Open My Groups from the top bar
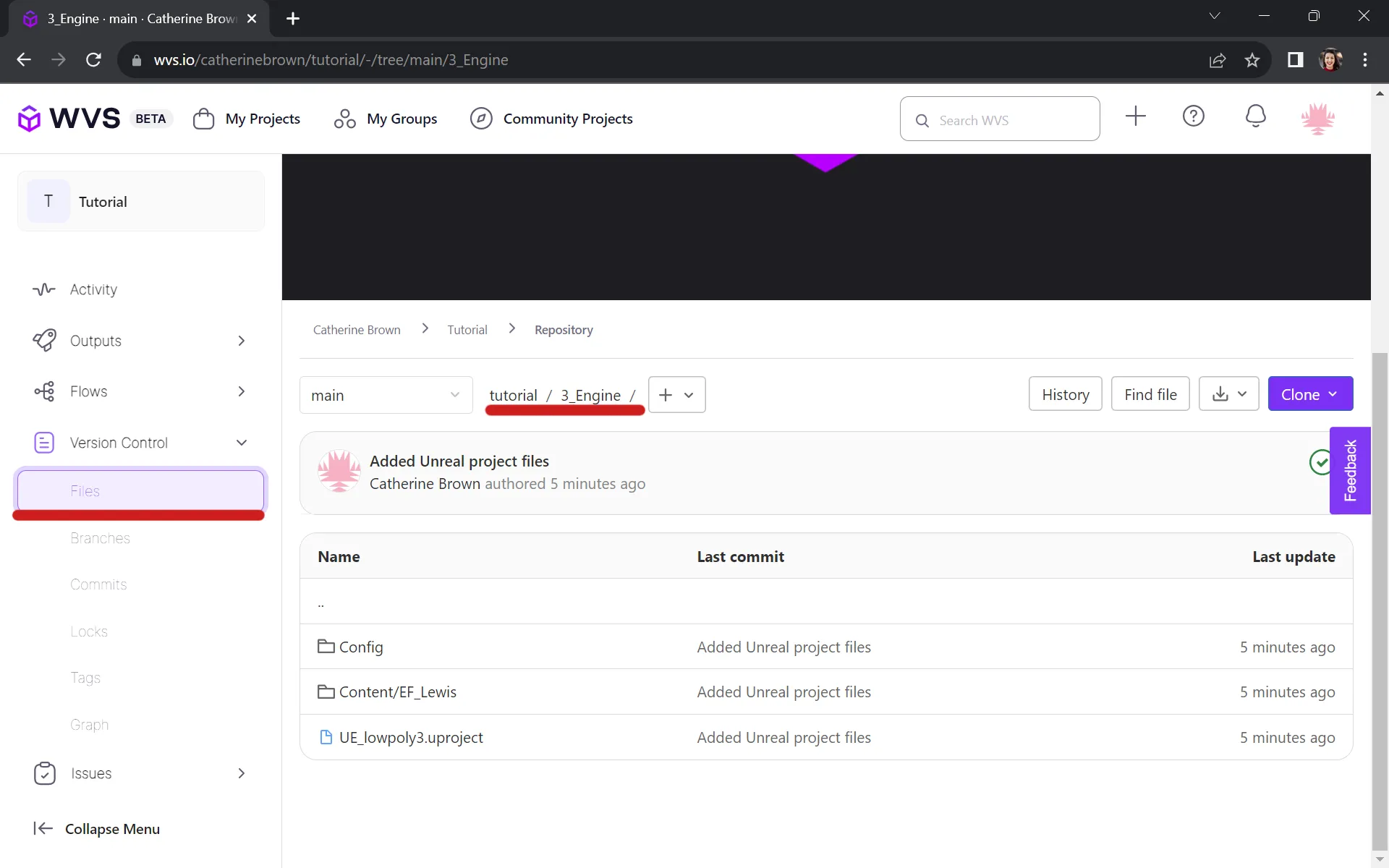The width and height of the screenshot is (1389, 868). click(x=385, y=119)
